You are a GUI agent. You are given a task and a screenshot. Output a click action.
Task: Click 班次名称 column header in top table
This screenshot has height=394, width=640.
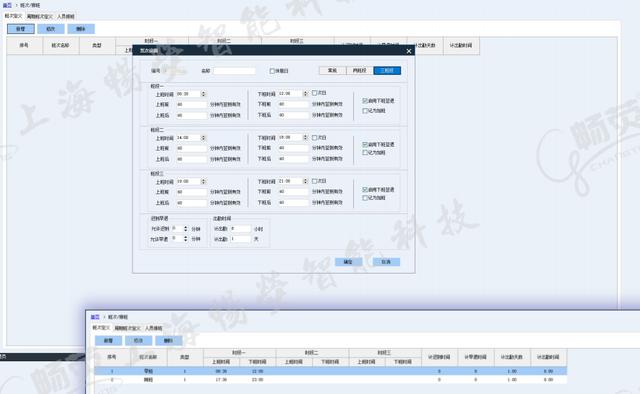point(60,45)
